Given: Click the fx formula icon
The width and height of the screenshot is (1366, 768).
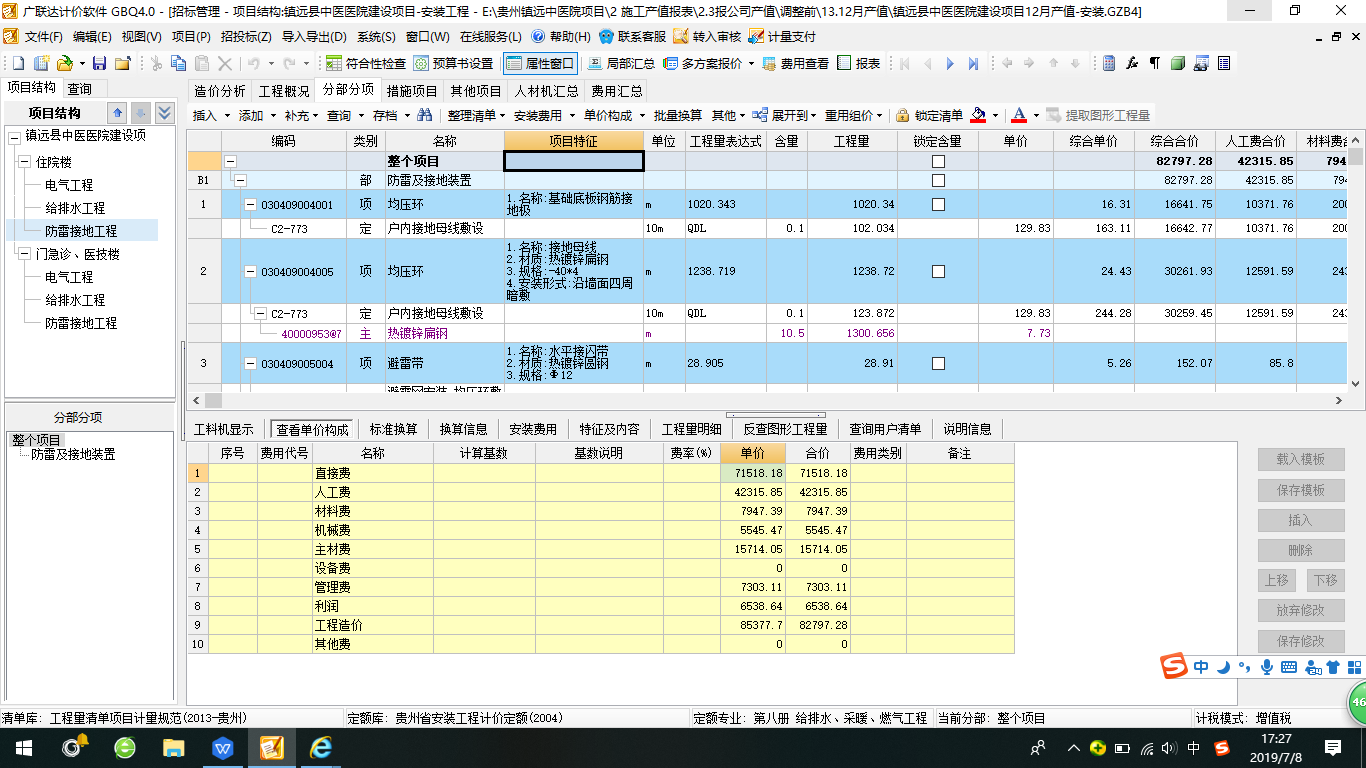Looking at the screenshot, I should [x=1132, y=63].
